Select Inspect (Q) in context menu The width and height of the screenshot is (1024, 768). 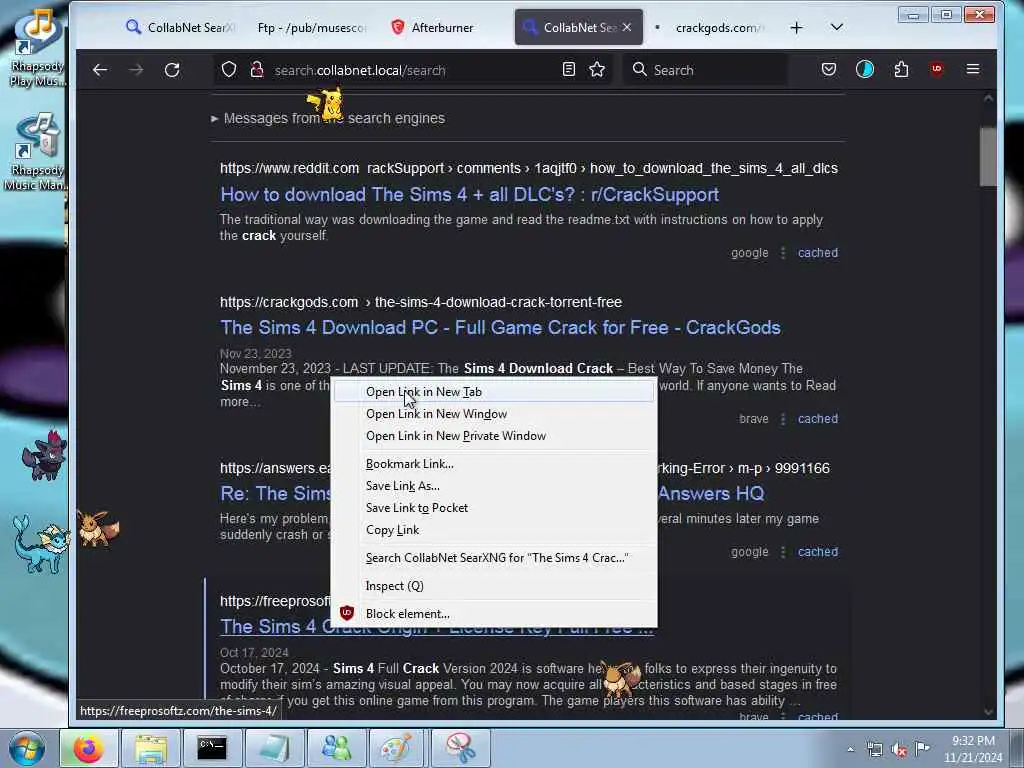(x=494, y=586)
